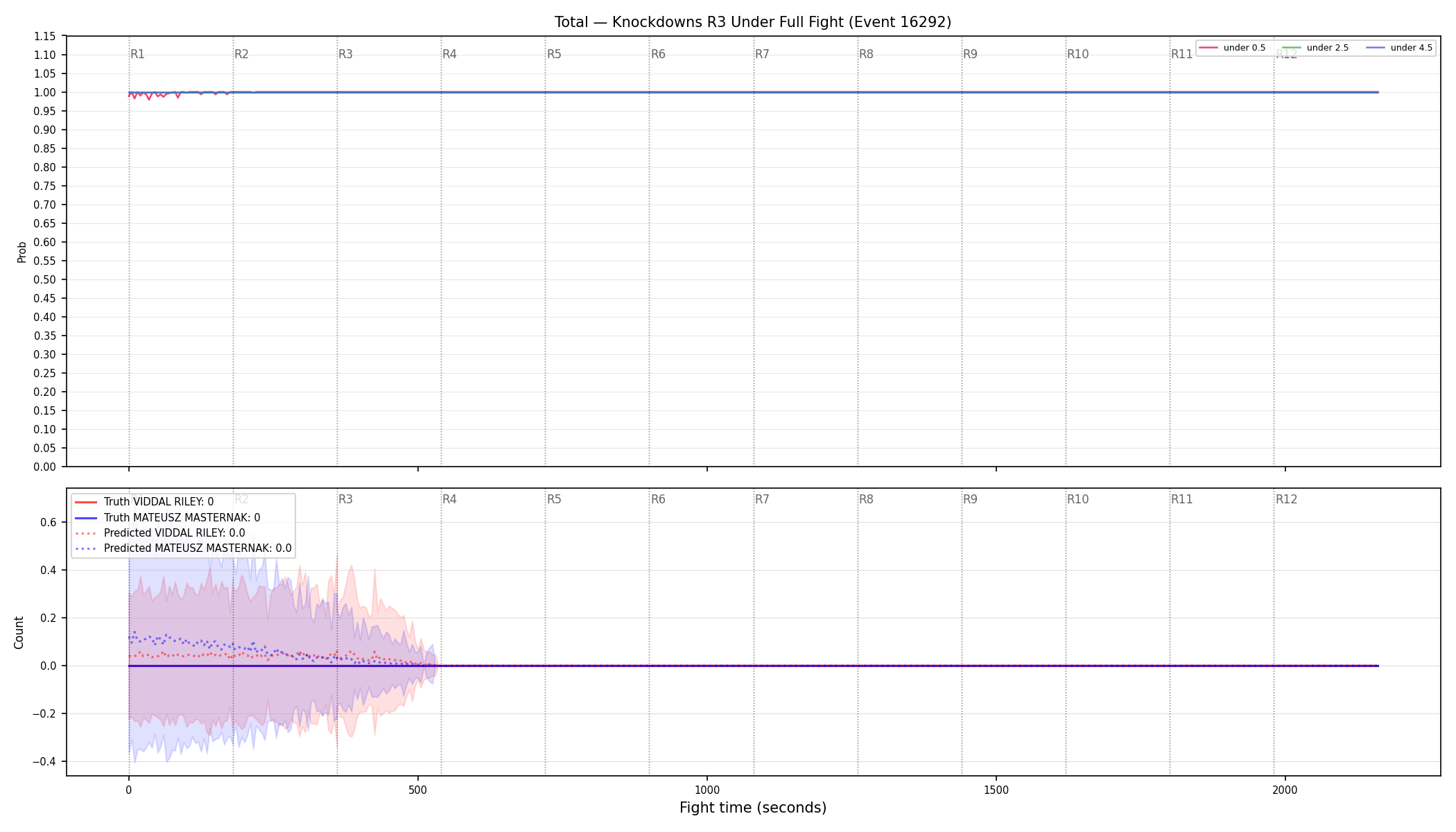Click the R4 round marker in Count plot
Viewport: 1456px width, 832px height.
click(x=449, y=499)
